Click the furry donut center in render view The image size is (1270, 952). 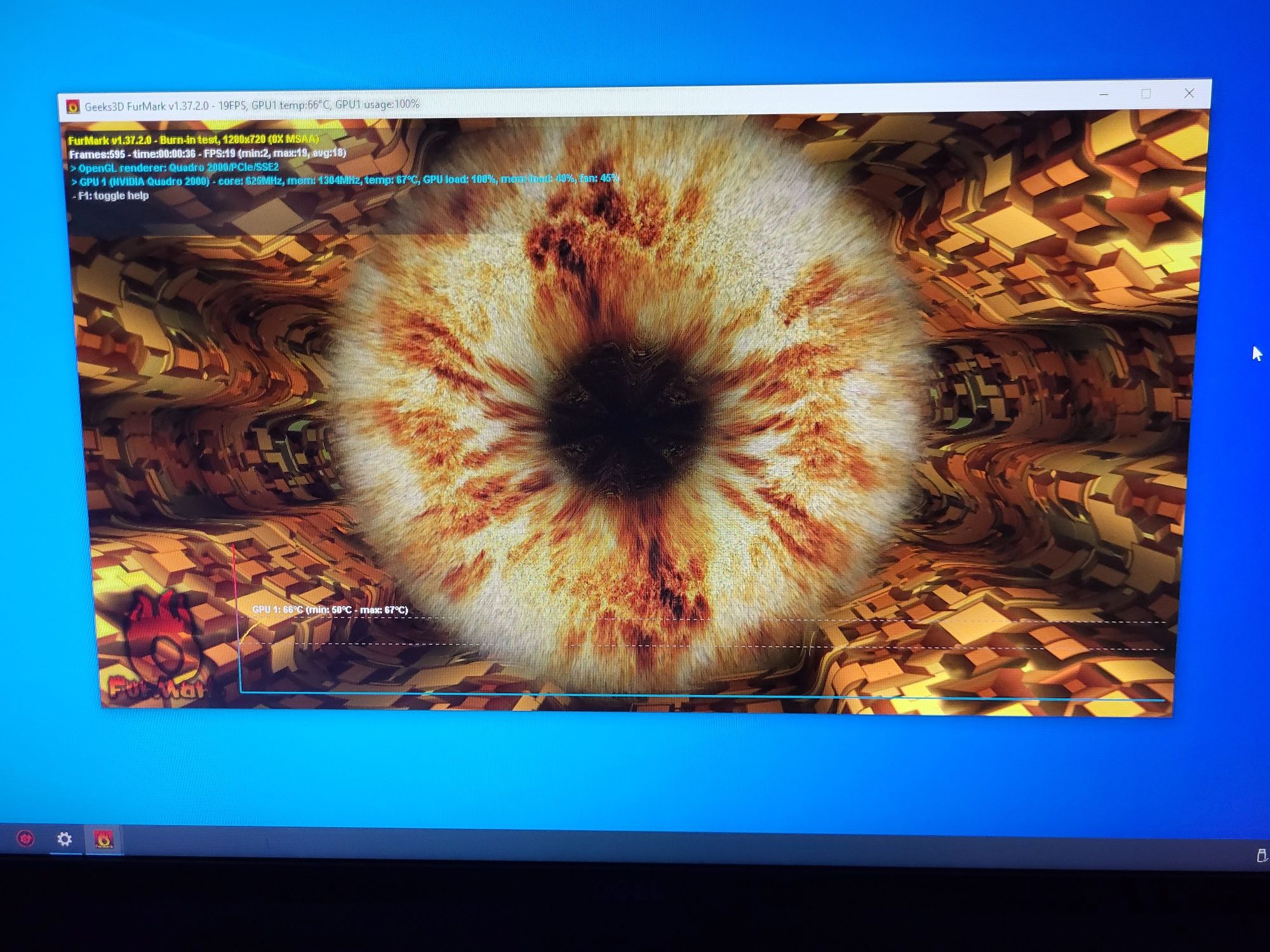click(629, 419)
